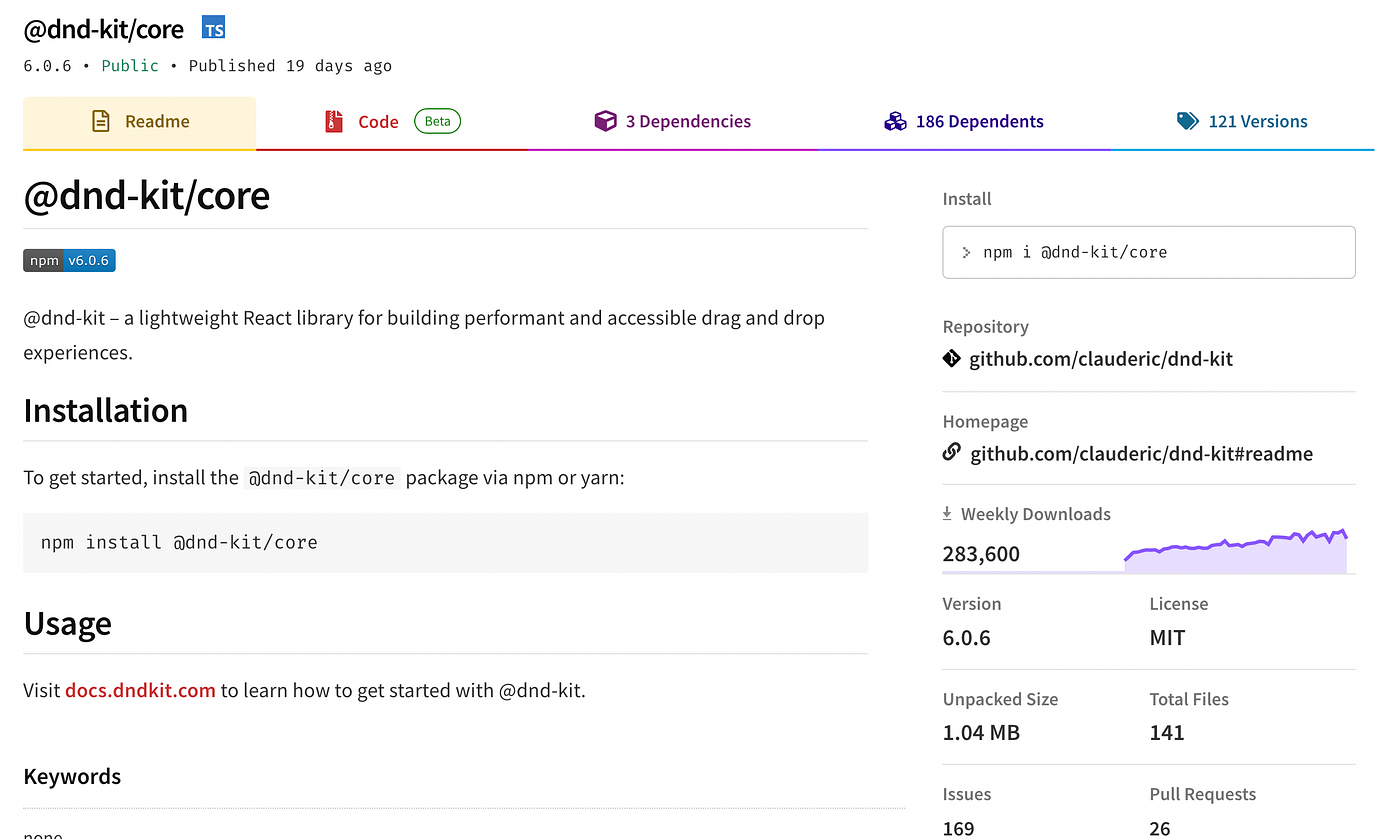Click the inline @dnd-kit/core code snippet

click(x=322, y=478)
